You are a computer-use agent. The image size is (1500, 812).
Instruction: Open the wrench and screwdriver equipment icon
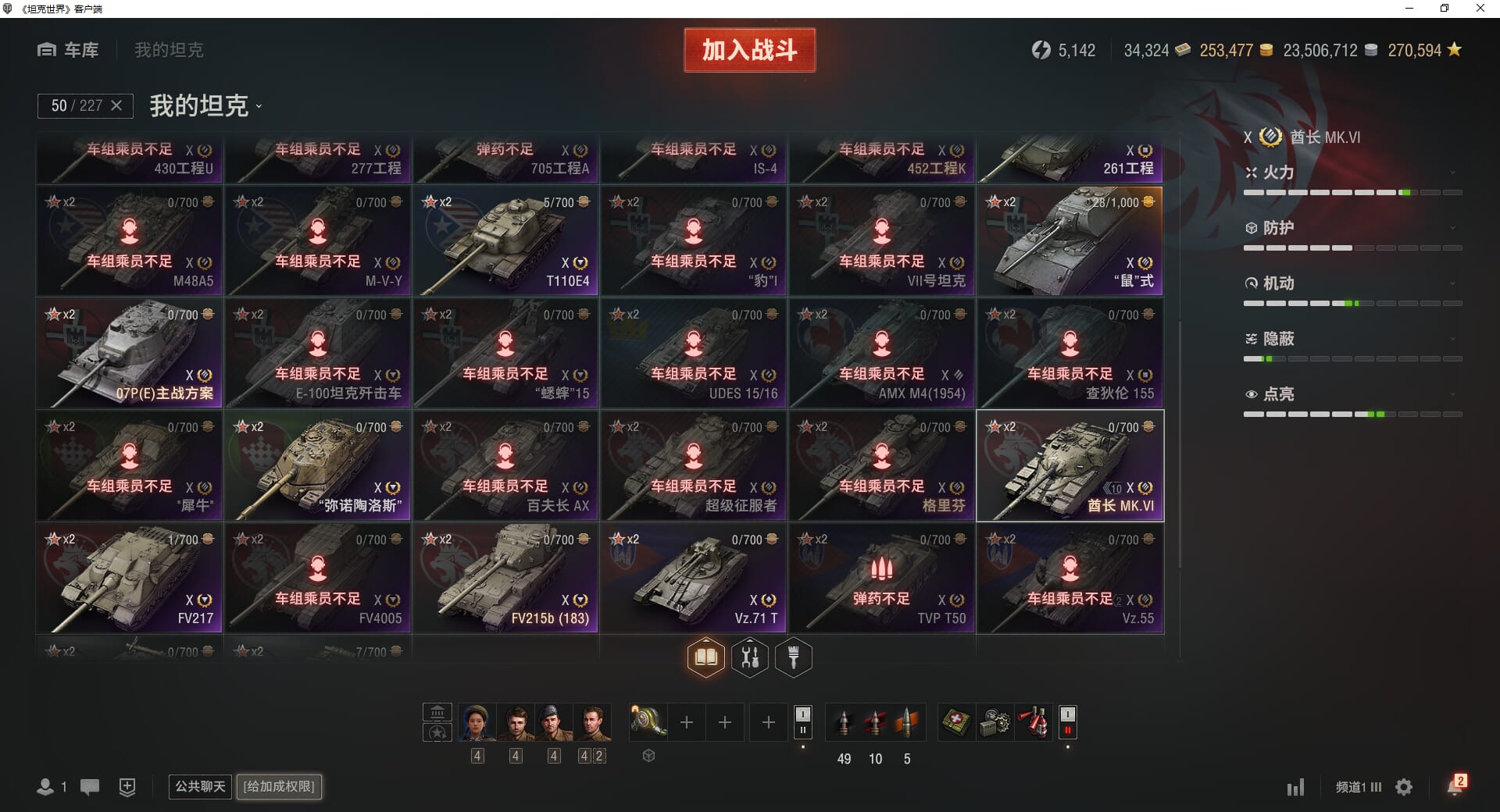750,657
